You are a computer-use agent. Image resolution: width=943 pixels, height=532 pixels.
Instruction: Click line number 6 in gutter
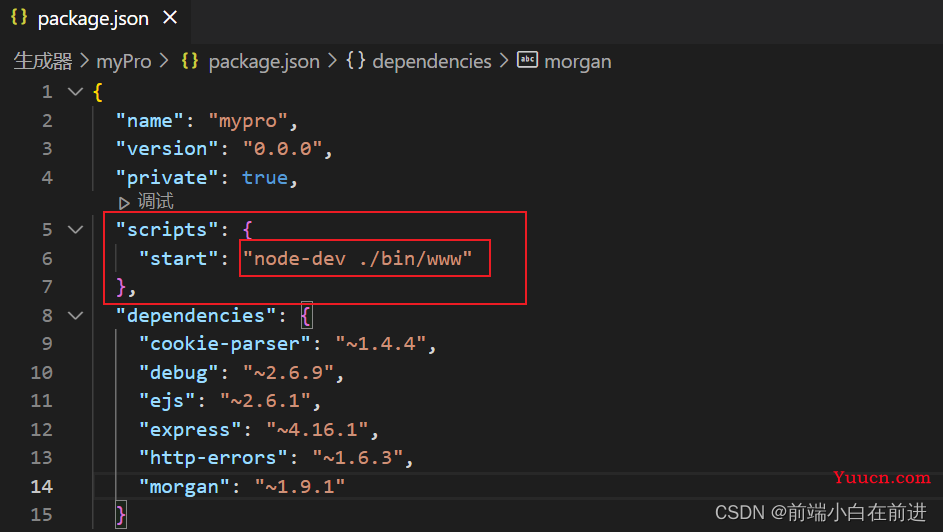47,258
